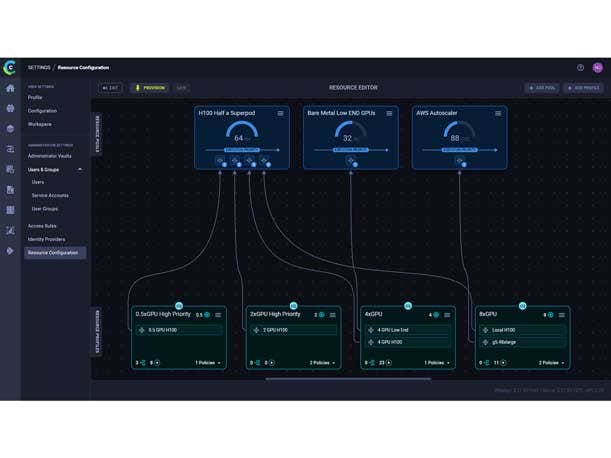
Task: Open AWS Autoscaler card menu icon
Action: tap(498, 114)
